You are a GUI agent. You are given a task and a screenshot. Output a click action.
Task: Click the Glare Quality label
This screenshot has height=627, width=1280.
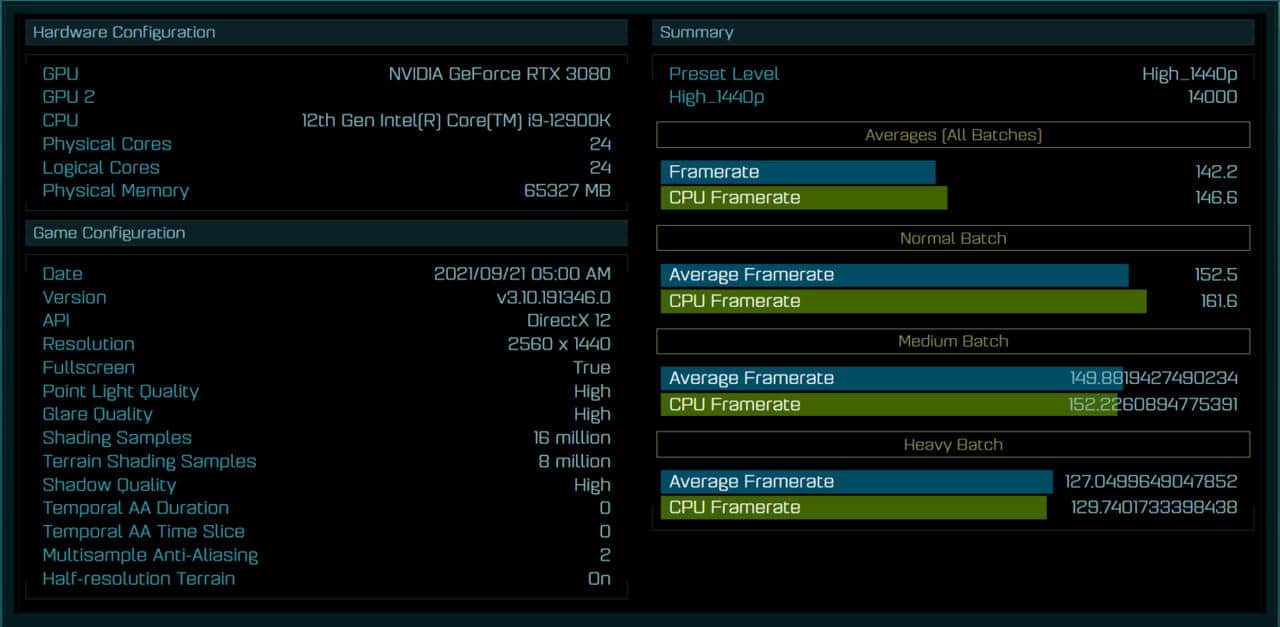98,414
